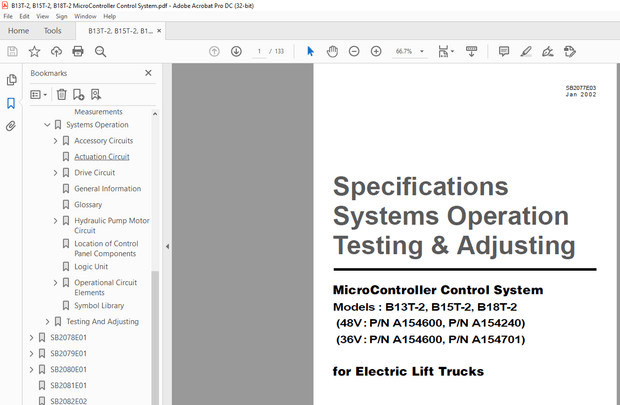
Task: Go to previous page arrow
Action: point(214,51)
